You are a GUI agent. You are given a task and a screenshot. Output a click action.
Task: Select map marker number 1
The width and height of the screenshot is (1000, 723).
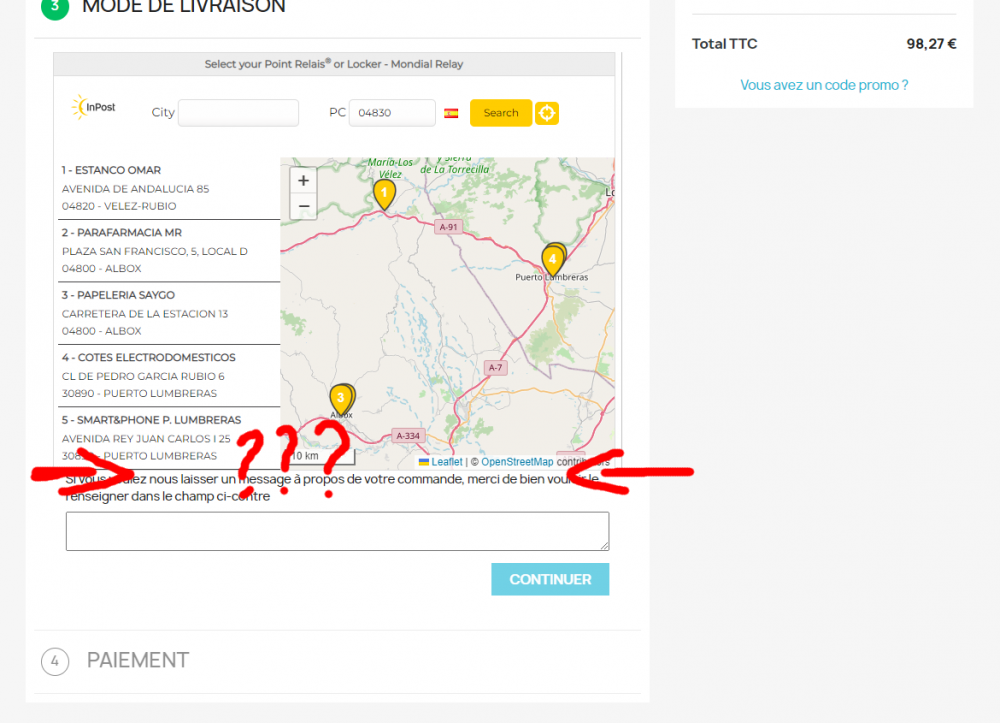(x=384, y=194)
